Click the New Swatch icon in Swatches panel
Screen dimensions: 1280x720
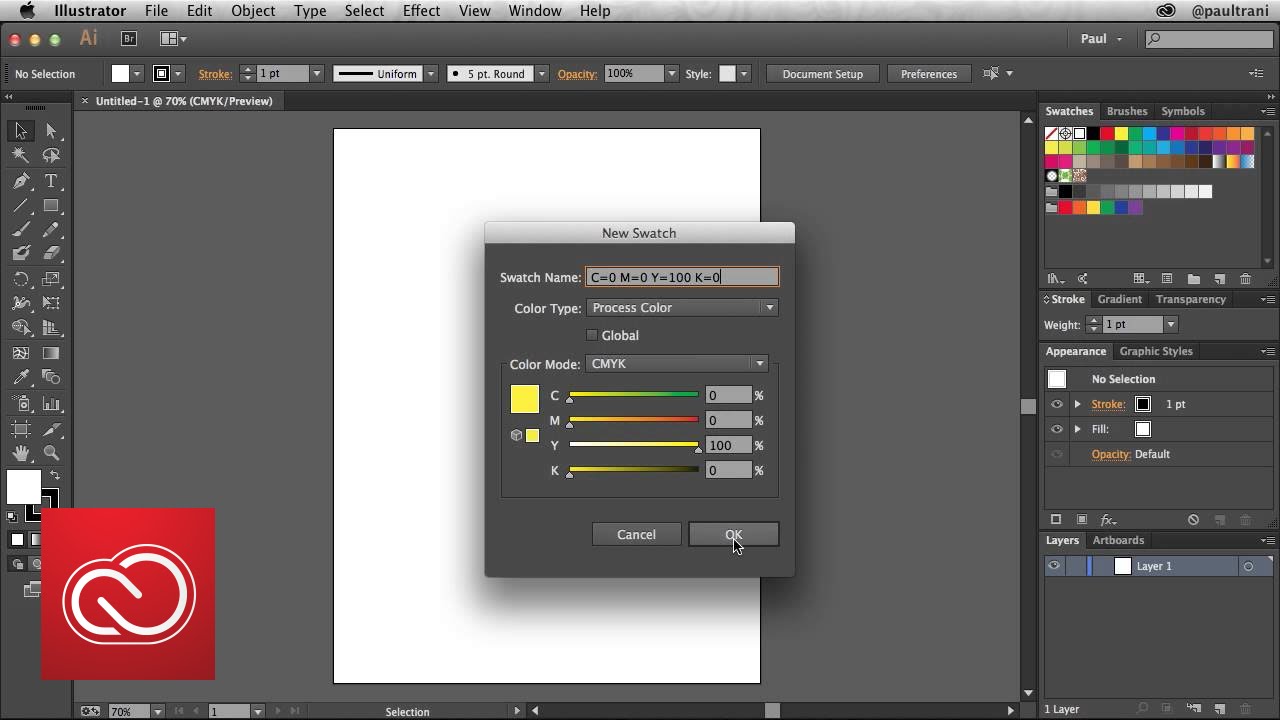point(1220,281)
